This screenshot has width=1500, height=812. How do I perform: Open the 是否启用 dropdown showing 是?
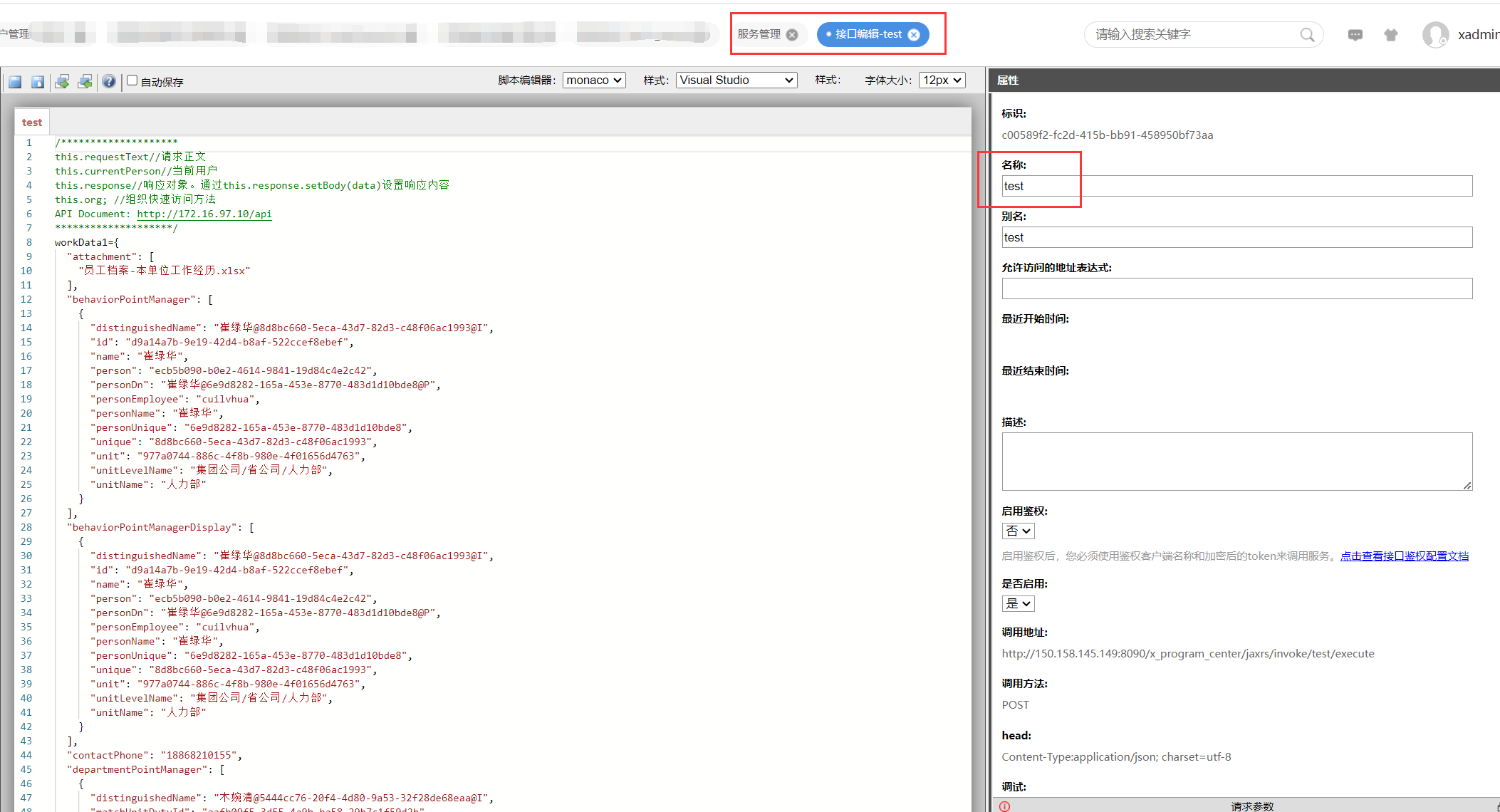(x=1018, y=603)
